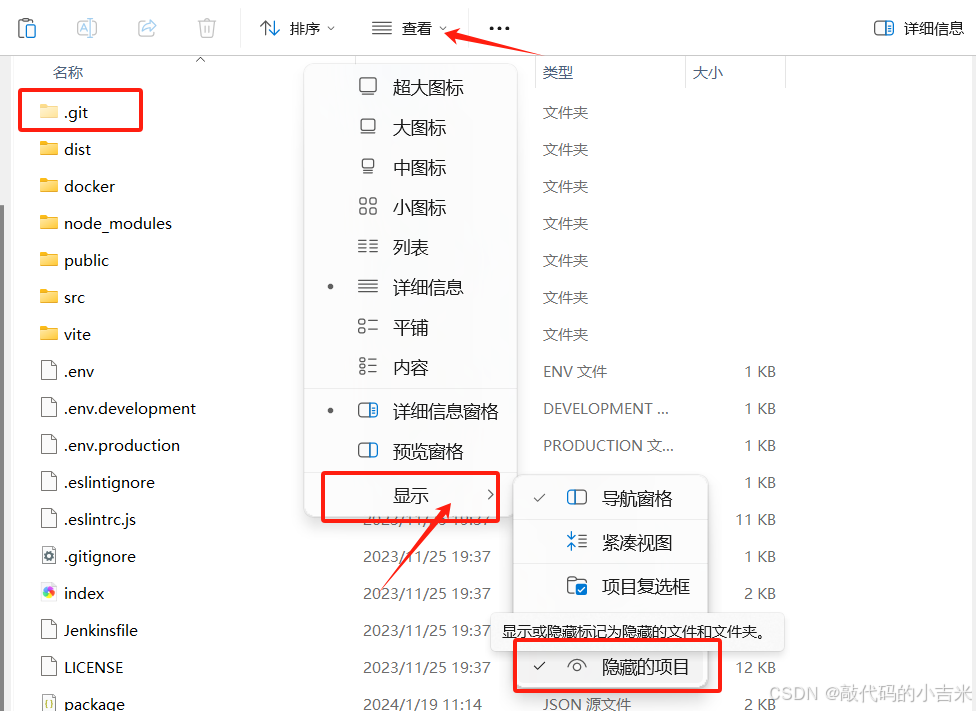Choose 小图标 view option
This screenshot has width=976, height=711.
coord(410,207)
